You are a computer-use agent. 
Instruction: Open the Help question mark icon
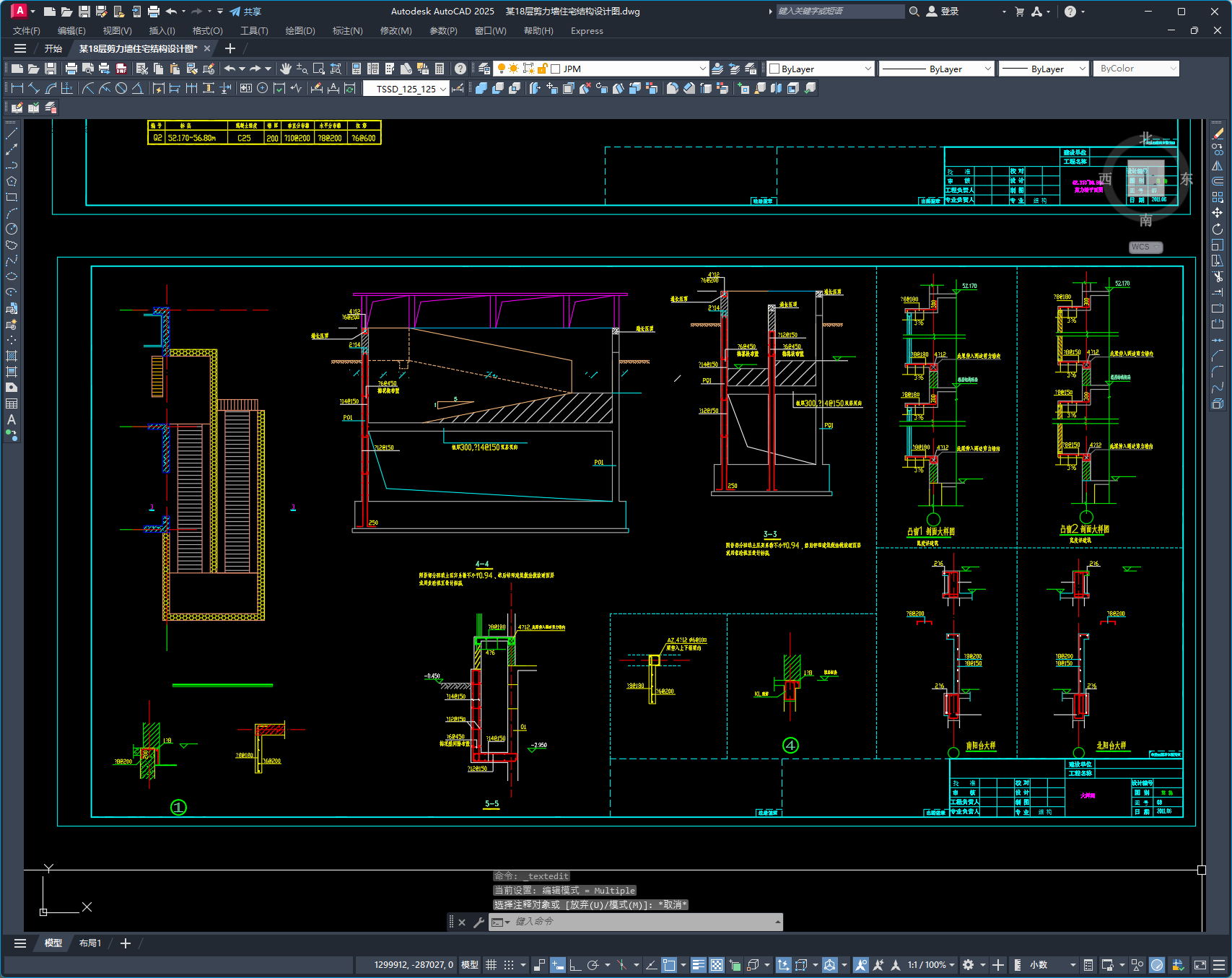click(x=460, y=69)
